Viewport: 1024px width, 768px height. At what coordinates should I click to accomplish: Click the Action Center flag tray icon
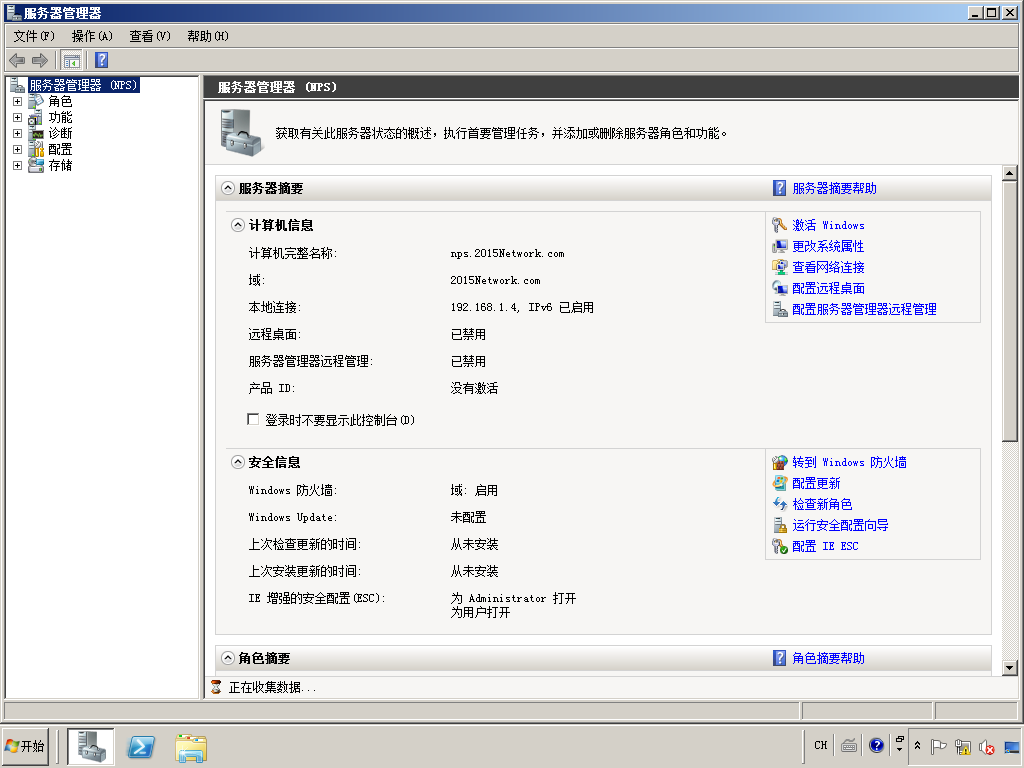click(x=938, y=746)
